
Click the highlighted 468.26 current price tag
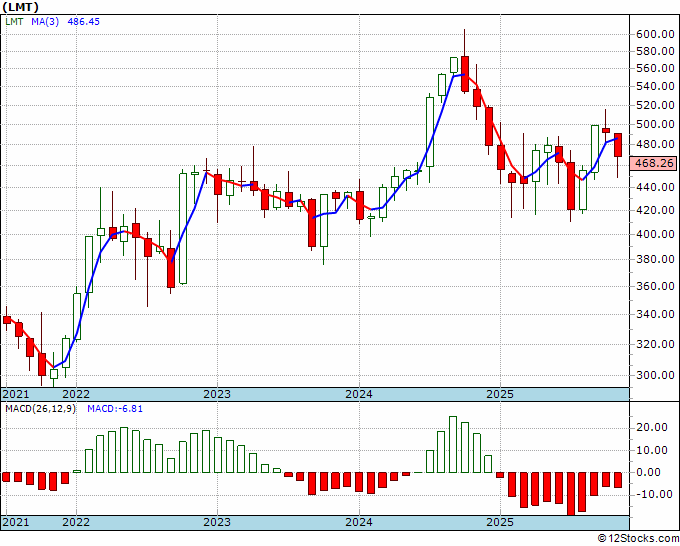point(654,163)
